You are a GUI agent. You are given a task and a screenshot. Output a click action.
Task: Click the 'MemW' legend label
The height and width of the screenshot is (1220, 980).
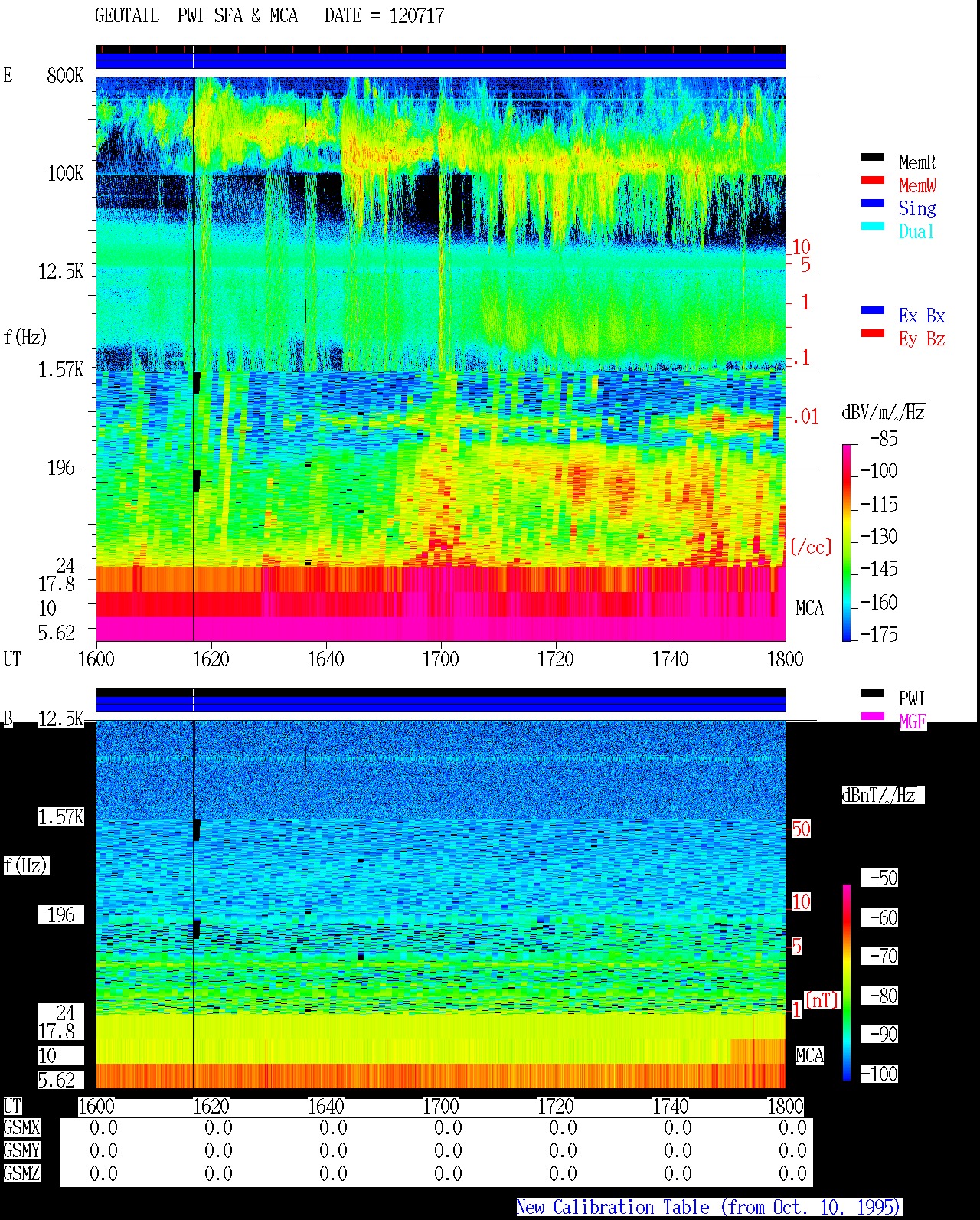point(917,185)
